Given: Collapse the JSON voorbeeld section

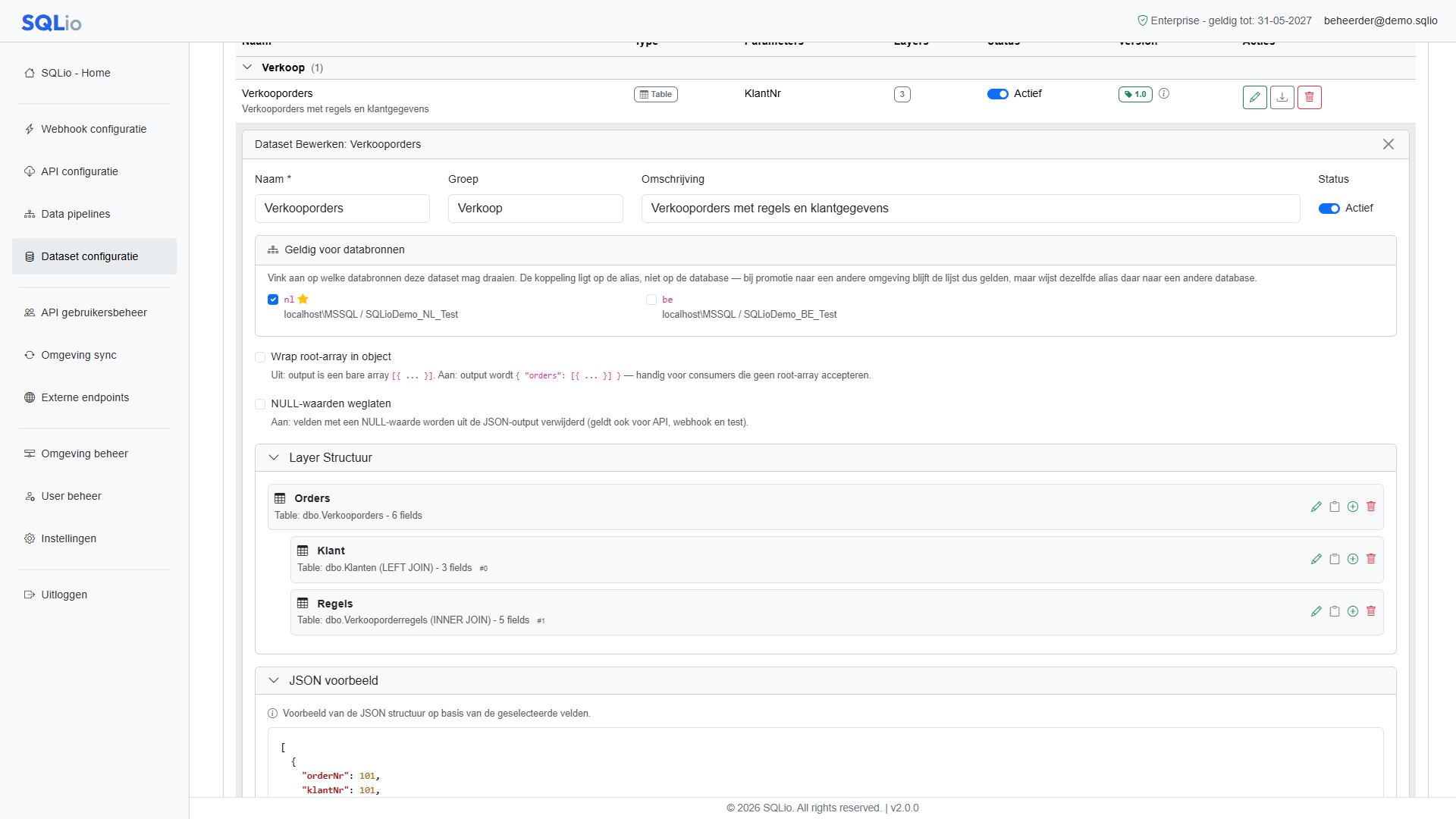Looking at the screenshot, I should pyautogui.click(x=274, y=680).
